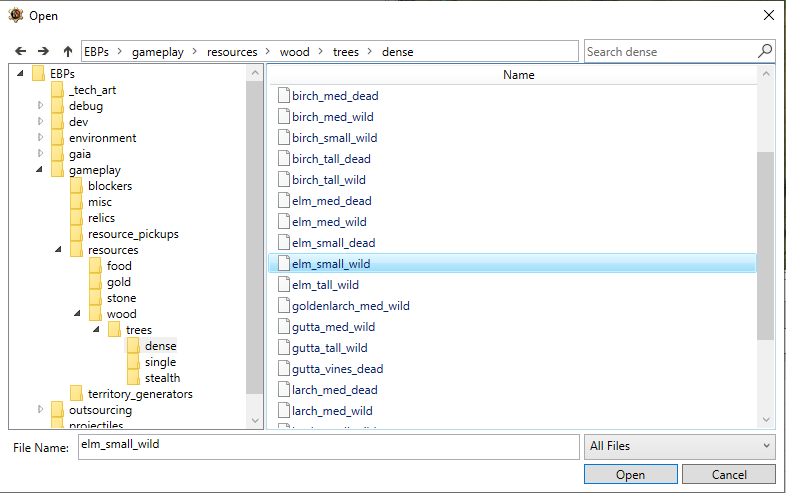The height and width of the screenshot is (493, 786).
Task: Collapse the wood folder
Action: (77, 313)
